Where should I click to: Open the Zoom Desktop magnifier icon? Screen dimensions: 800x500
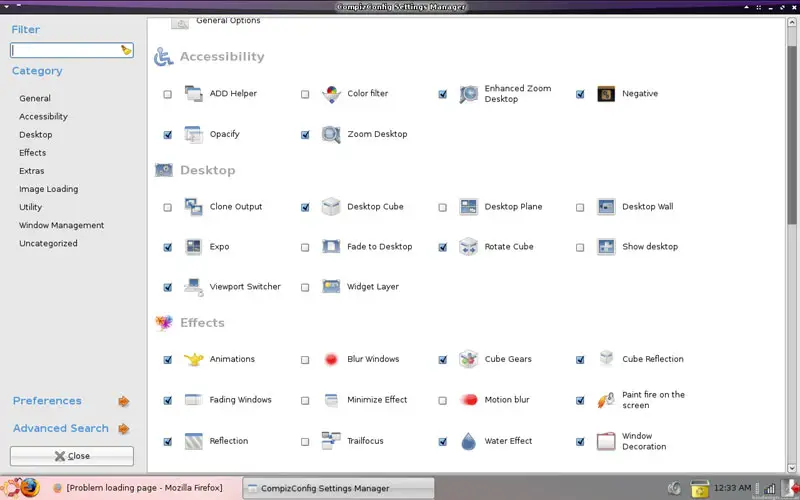click(x=331, y=135)
